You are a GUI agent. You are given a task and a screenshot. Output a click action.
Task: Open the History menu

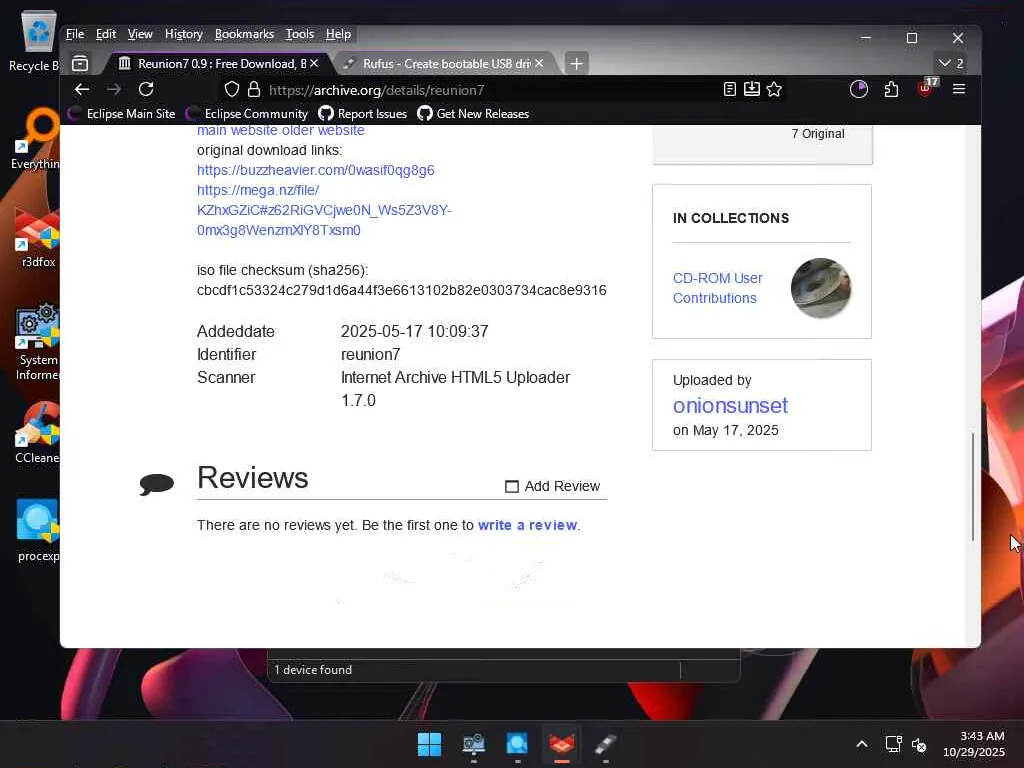[x=184, y=34]
